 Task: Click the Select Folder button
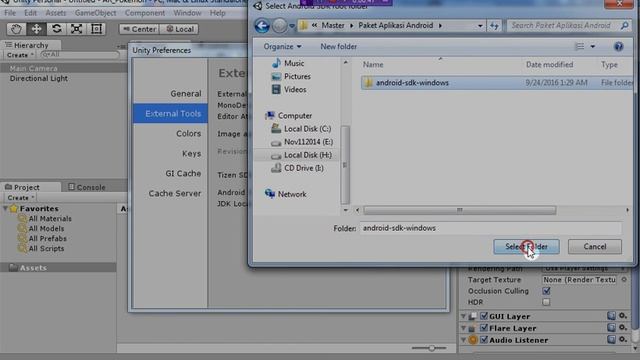526,247
